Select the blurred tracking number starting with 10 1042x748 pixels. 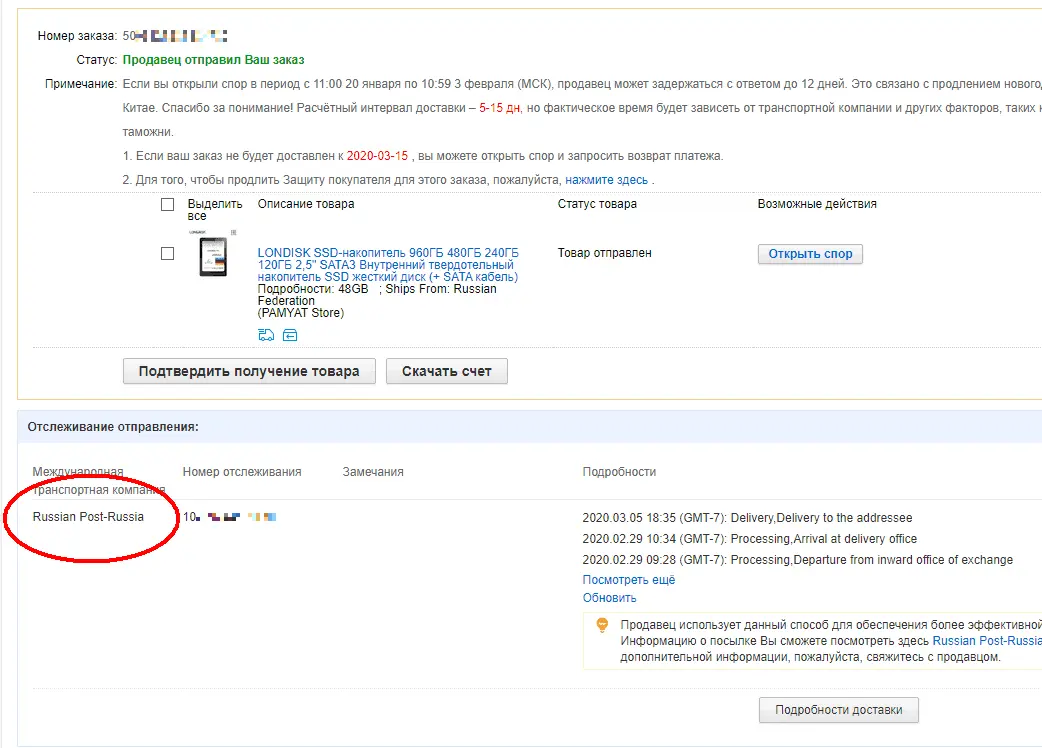coord(230,517)
